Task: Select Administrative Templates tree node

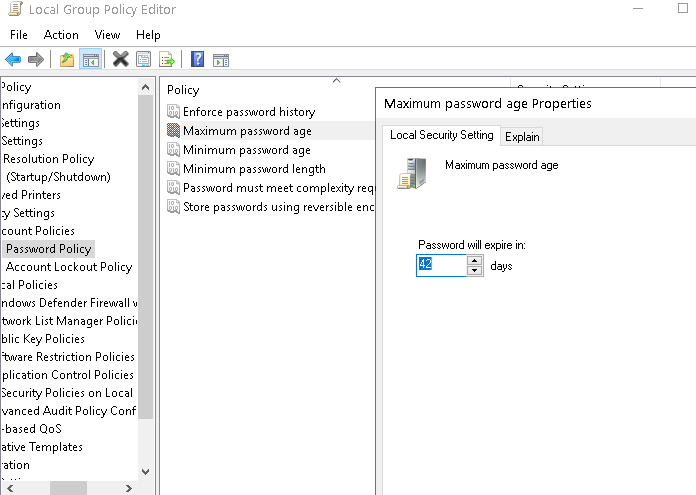Action: (x=42, y=447)
